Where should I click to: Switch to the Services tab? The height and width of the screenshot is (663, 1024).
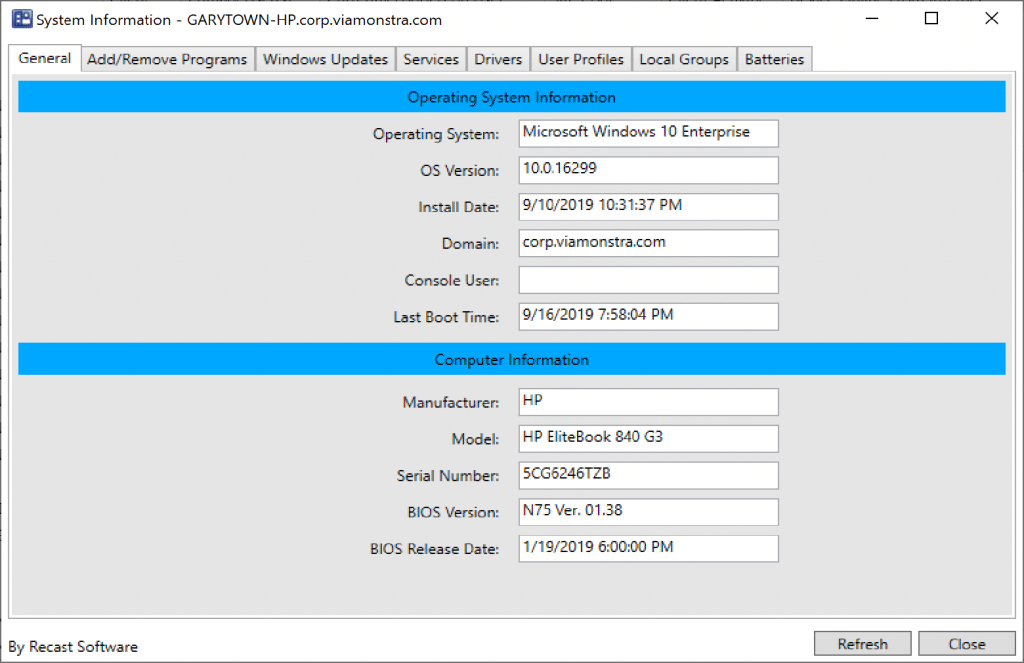pos(431,59)
